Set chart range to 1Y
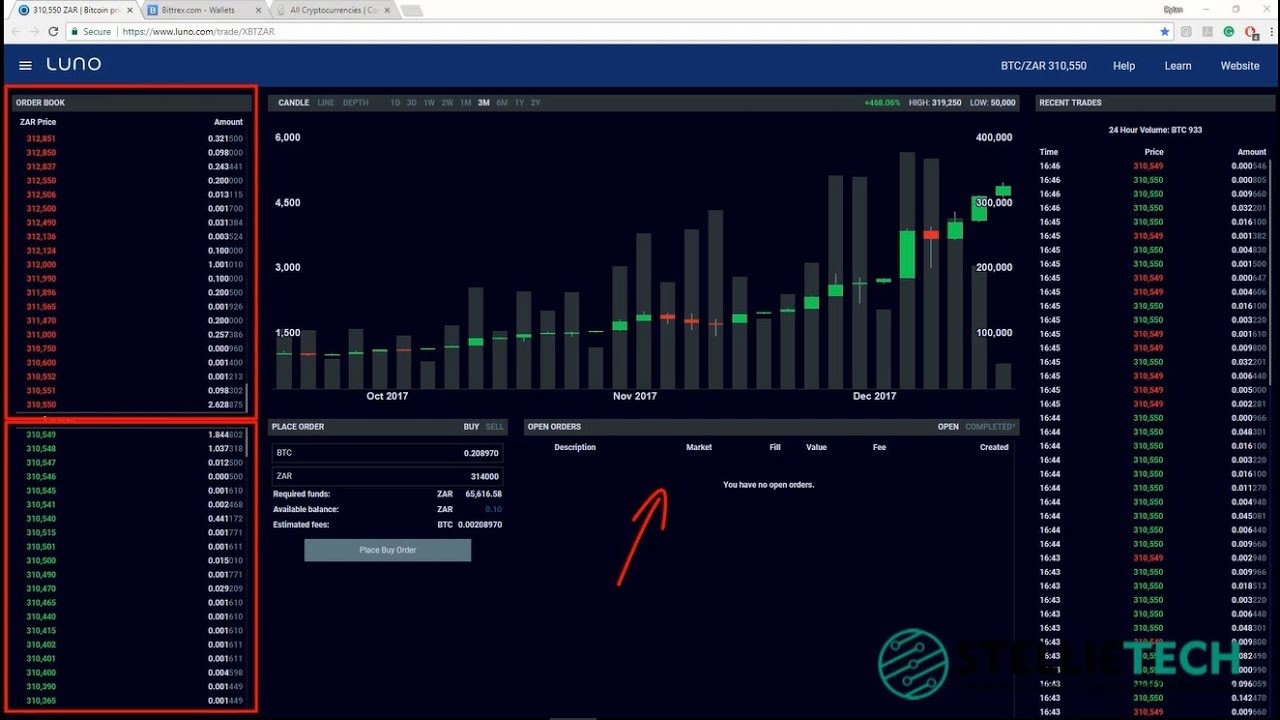1280x720 pixels. pos(519,103)
